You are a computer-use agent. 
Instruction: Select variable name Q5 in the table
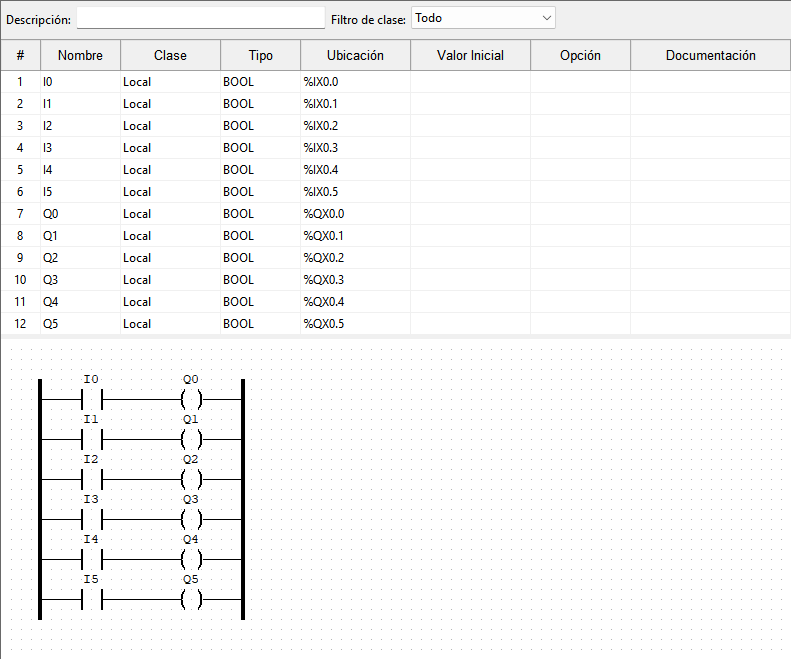(x=80, y=324)
